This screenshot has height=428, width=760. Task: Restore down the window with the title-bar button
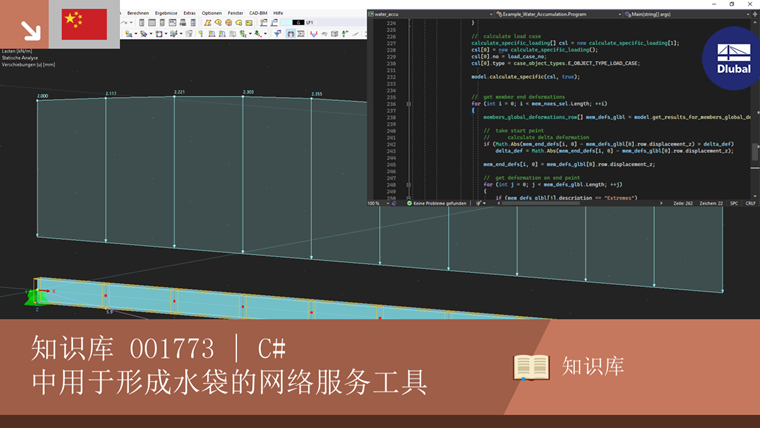pyautogui.click(x=732, y=4)
